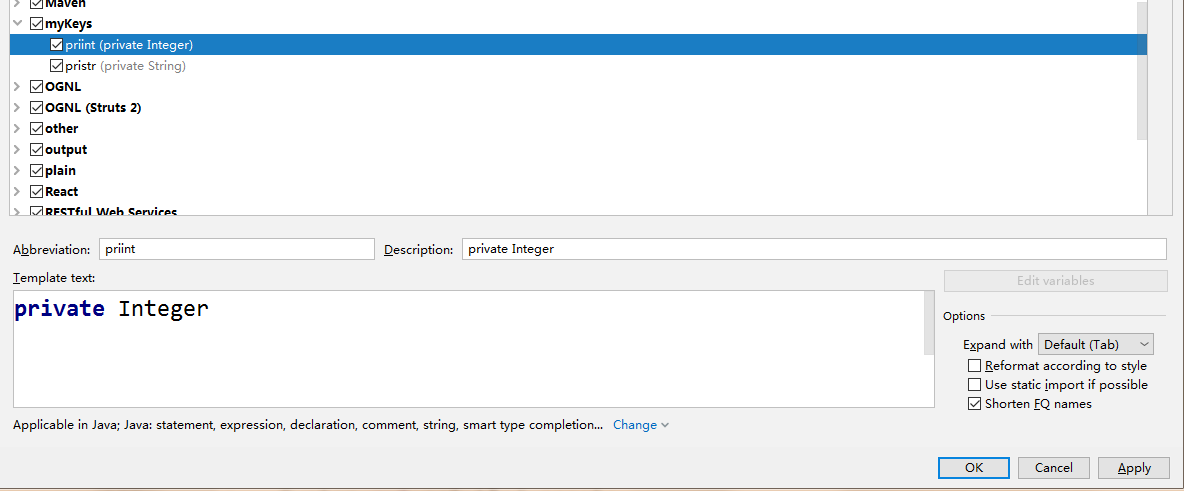Image resolution: width=1184 pixels, height=491 pixels.
Task: Disable Shorten FQ names option
Action: (x=974, y=404)
